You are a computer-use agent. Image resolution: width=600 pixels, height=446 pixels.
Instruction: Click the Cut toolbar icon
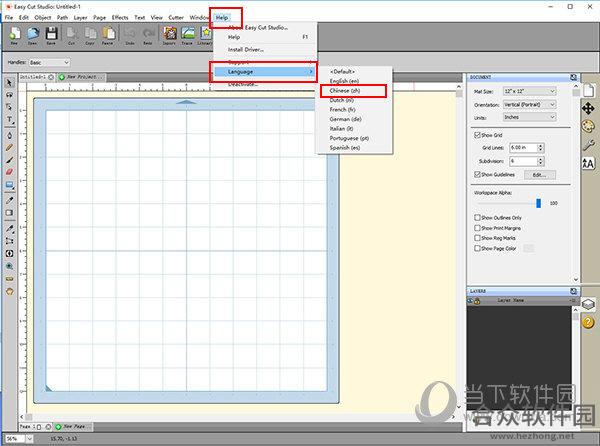[71, 34]
